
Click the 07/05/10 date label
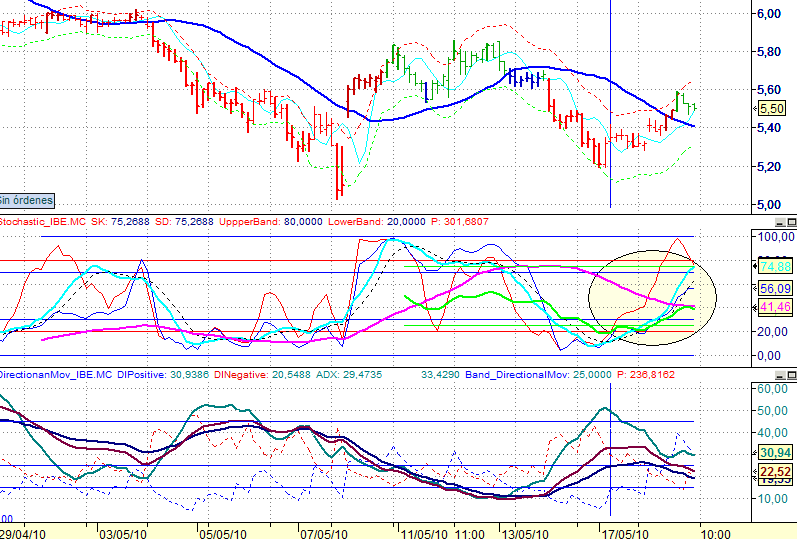(323, 534)
